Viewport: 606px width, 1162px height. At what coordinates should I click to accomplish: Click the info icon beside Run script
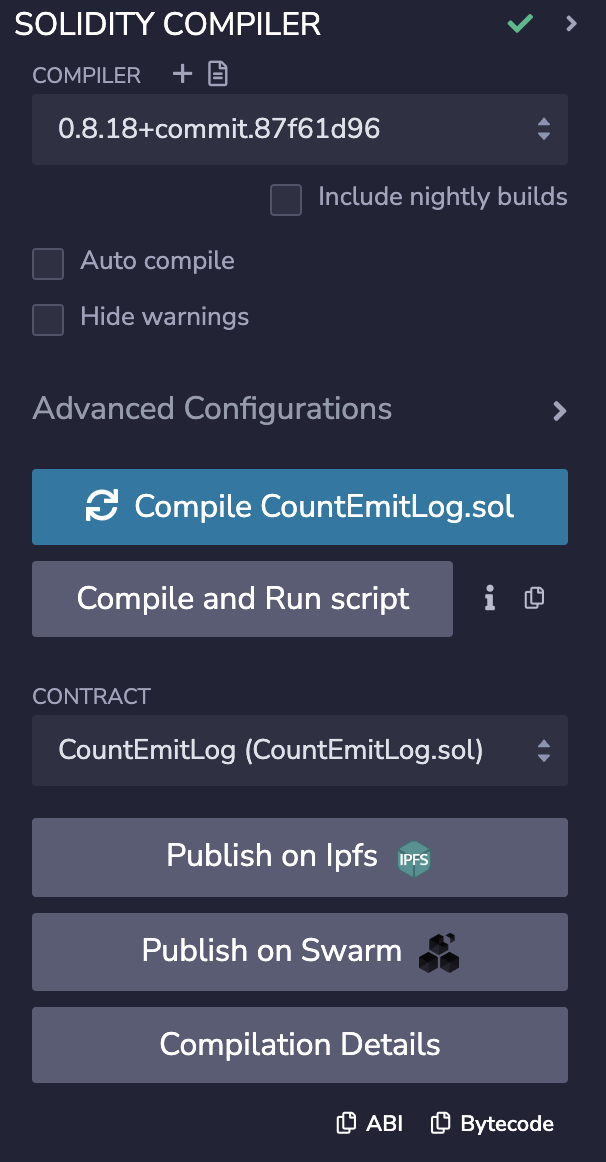pos(489,598)
